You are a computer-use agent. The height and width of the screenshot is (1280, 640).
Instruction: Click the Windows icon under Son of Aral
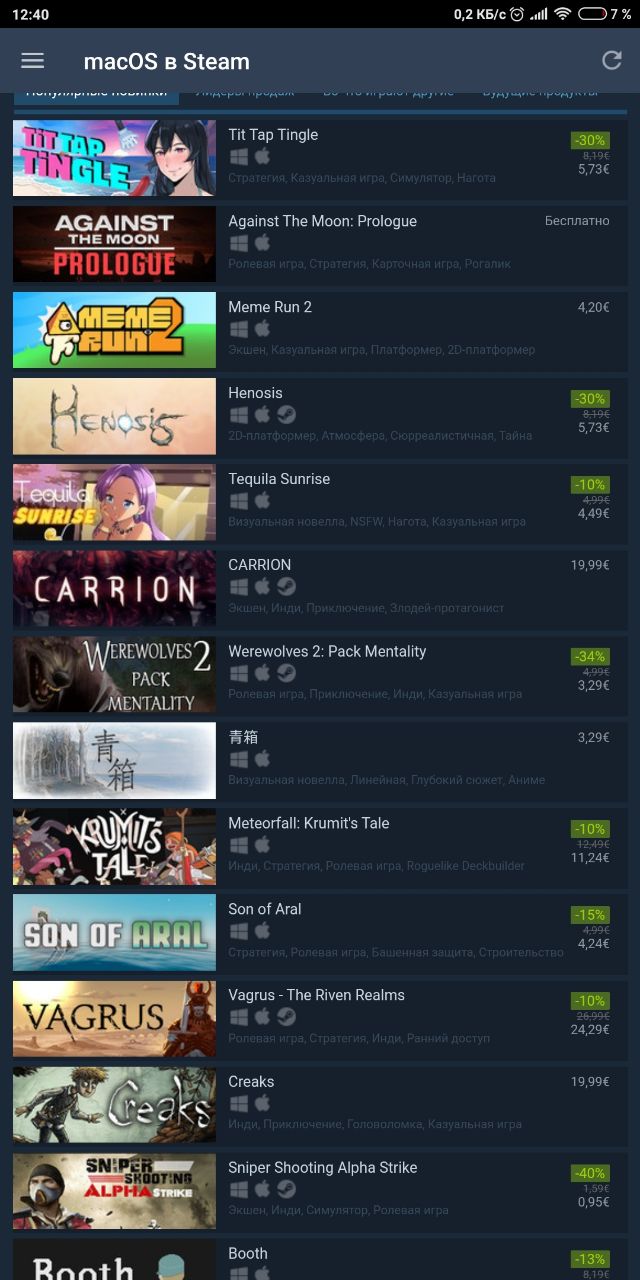238,931
